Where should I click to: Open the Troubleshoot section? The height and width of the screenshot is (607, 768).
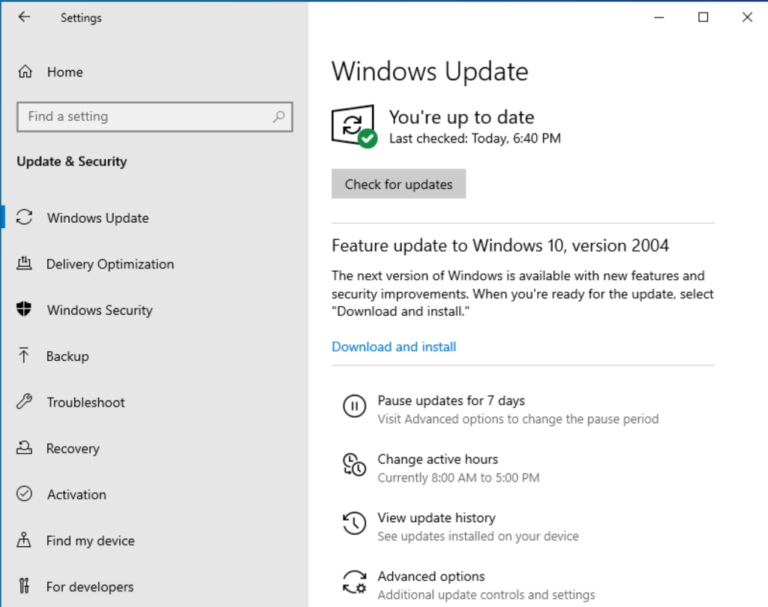pos(86,402)
